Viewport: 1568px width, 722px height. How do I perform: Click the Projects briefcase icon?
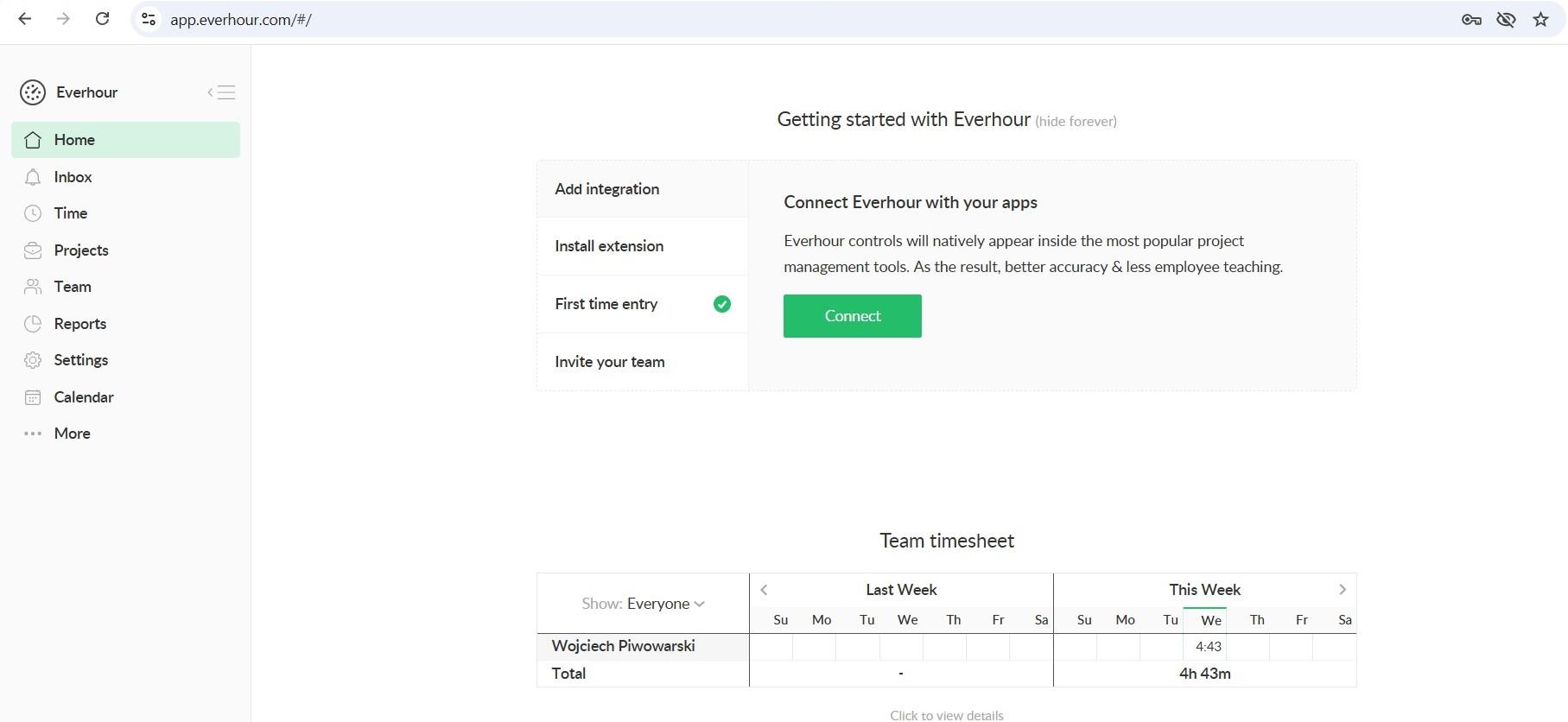pos(33,250)
